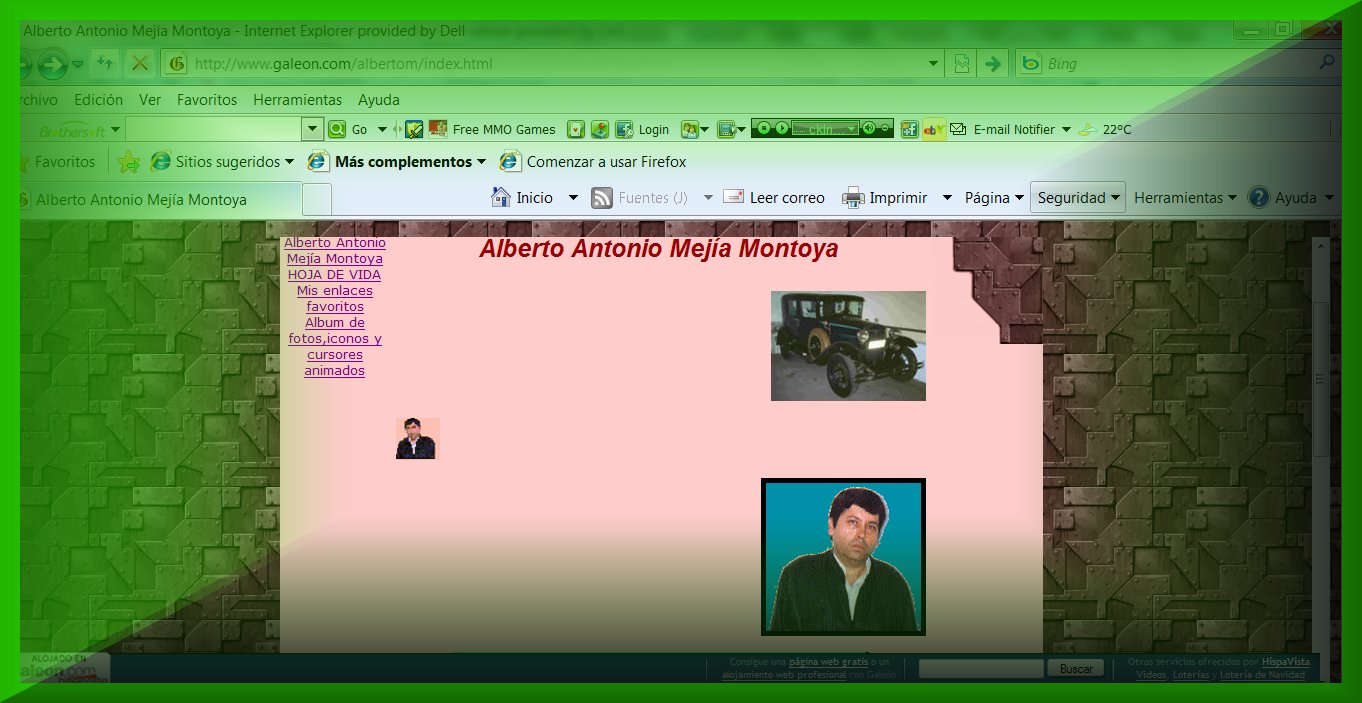Open the Seguridad command bar menu
The image size is (1362, 703).
coord(1078,198)
